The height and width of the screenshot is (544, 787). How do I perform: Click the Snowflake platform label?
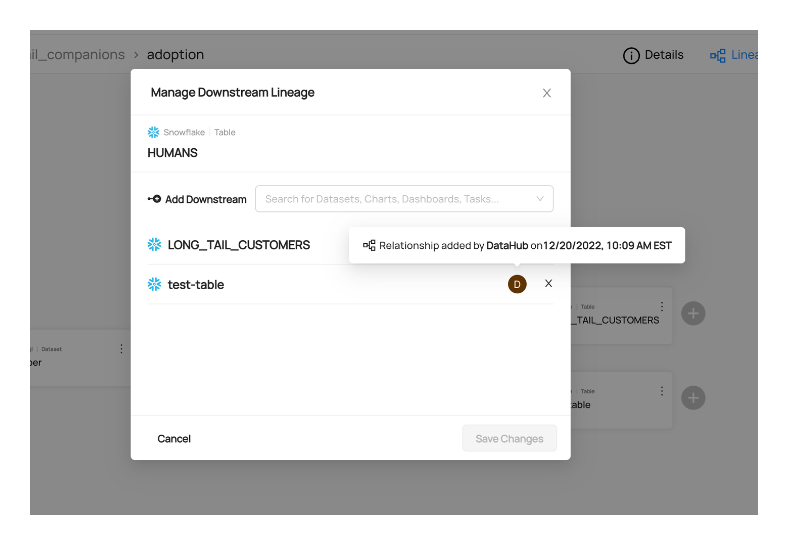tap(184, 132)
